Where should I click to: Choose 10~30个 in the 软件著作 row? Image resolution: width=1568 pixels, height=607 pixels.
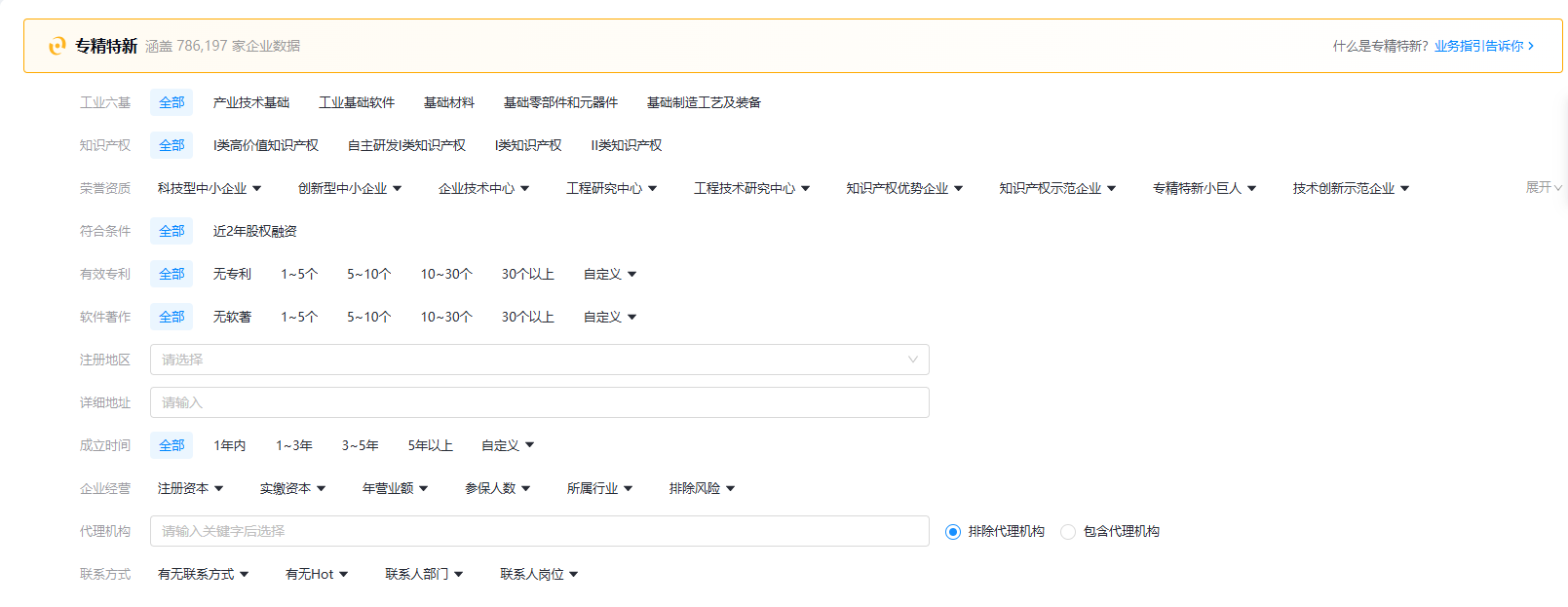(x=446, y=317)
